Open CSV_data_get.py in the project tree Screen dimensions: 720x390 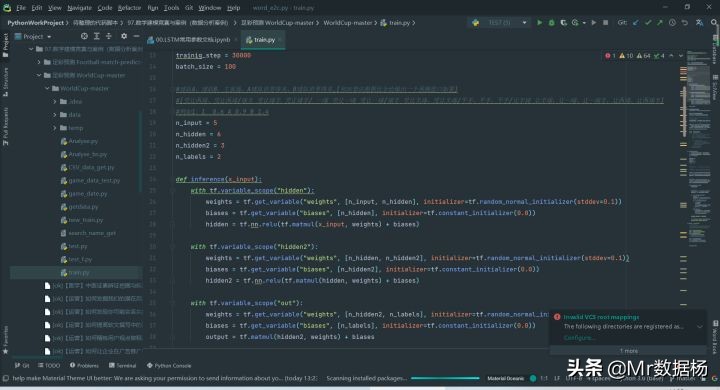[x=87, y=167]
